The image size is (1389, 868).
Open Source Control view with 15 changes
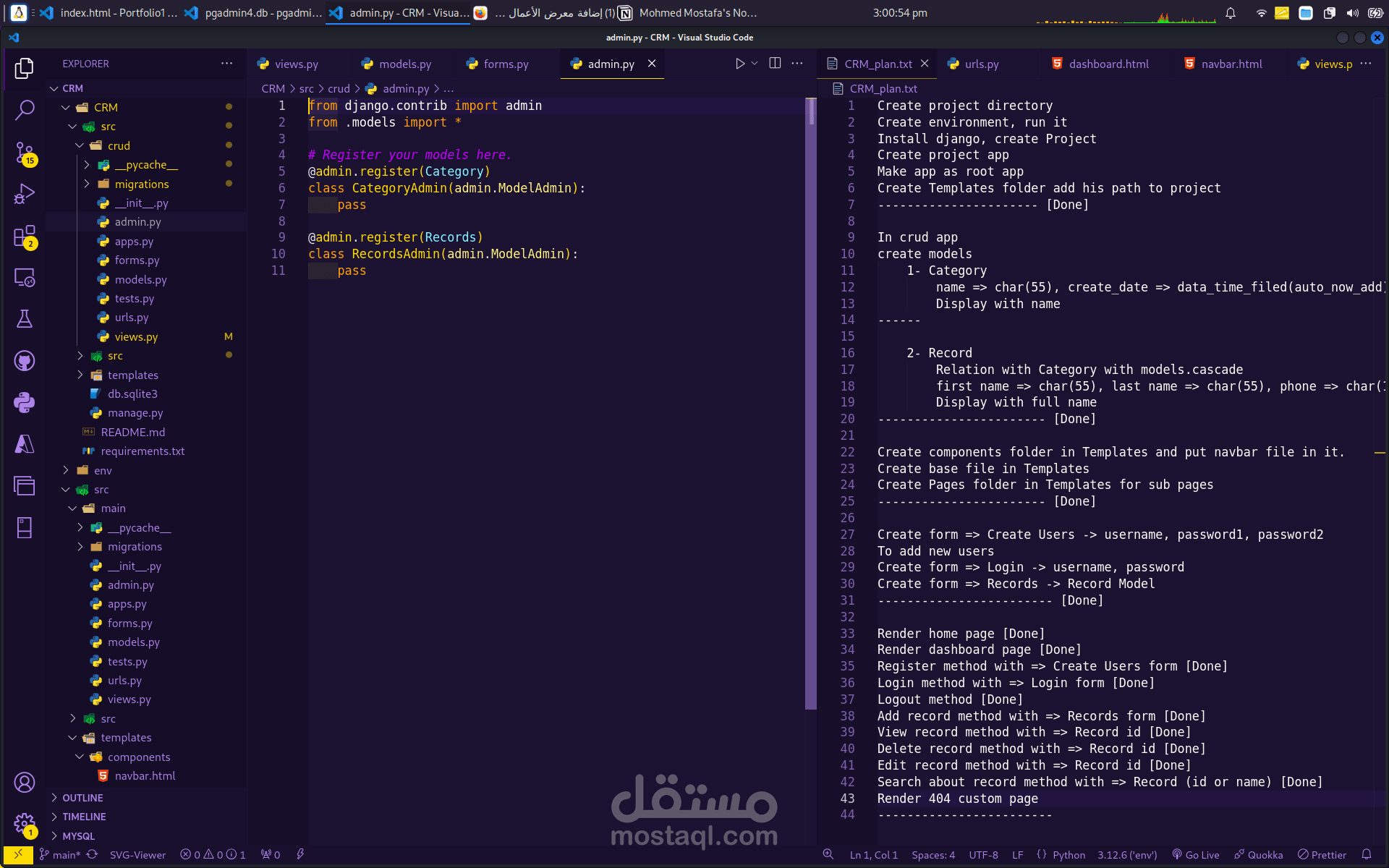click(x=25, y=153)
